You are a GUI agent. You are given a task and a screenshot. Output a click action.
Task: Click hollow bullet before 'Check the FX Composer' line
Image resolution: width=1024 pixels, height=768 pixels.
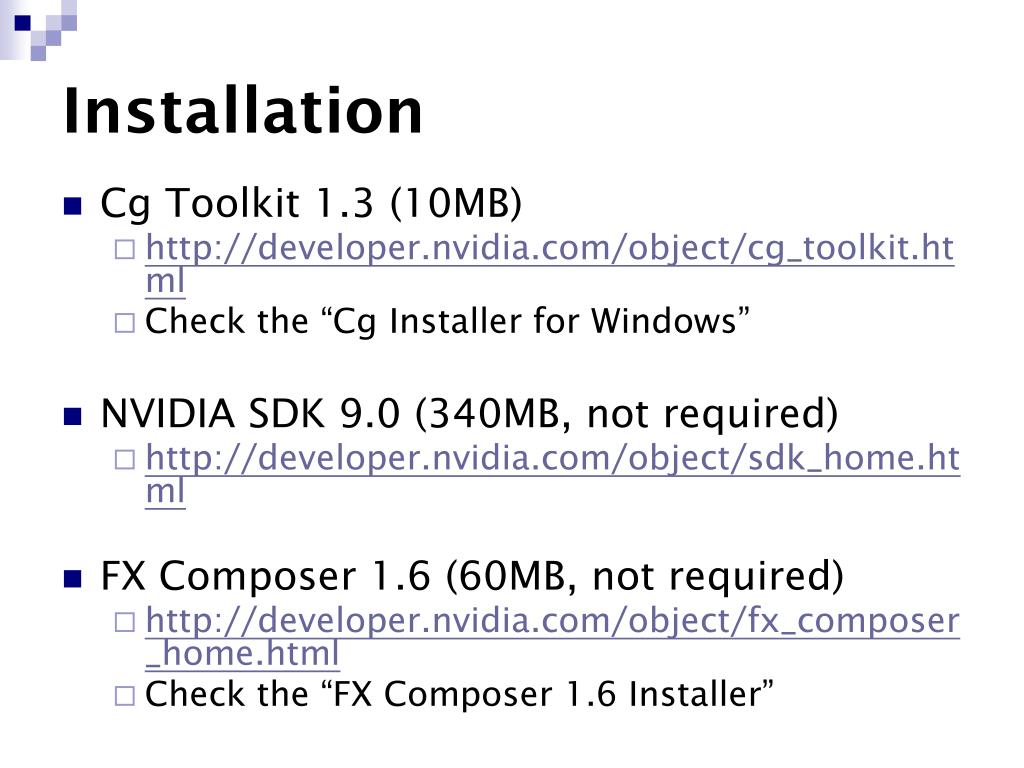(125, 696)
